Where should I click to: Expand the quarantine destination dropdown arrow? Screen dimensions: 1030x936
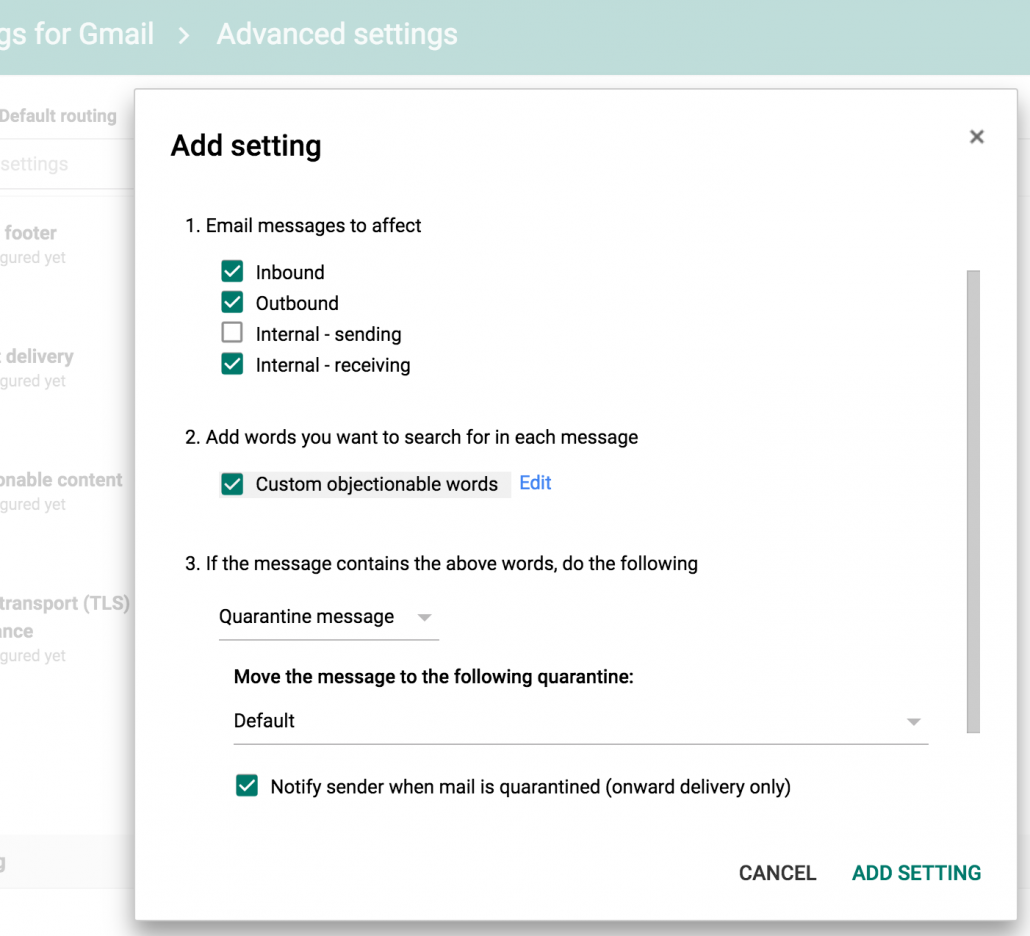913,721
